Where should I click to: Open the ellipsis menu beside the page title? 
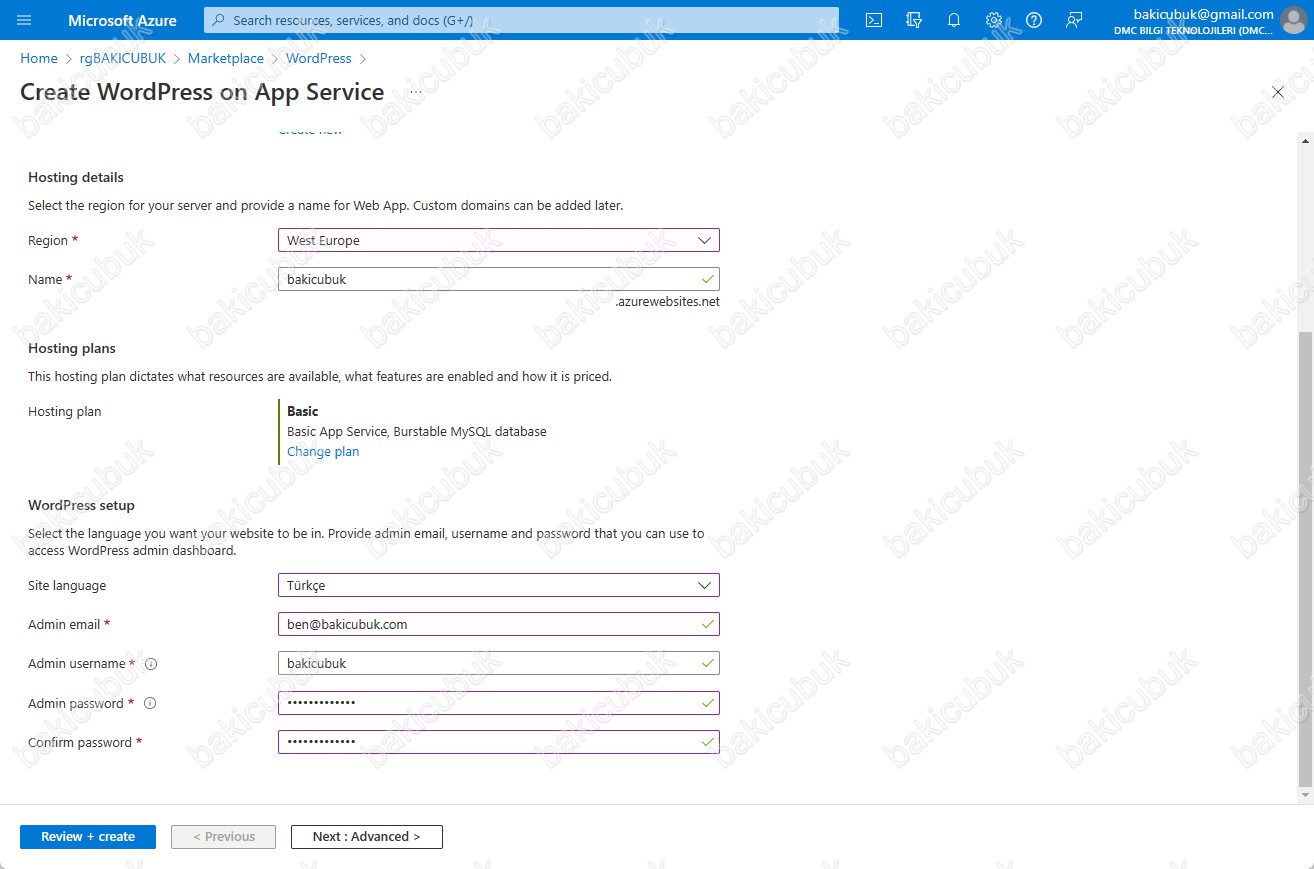coord(416,92)
